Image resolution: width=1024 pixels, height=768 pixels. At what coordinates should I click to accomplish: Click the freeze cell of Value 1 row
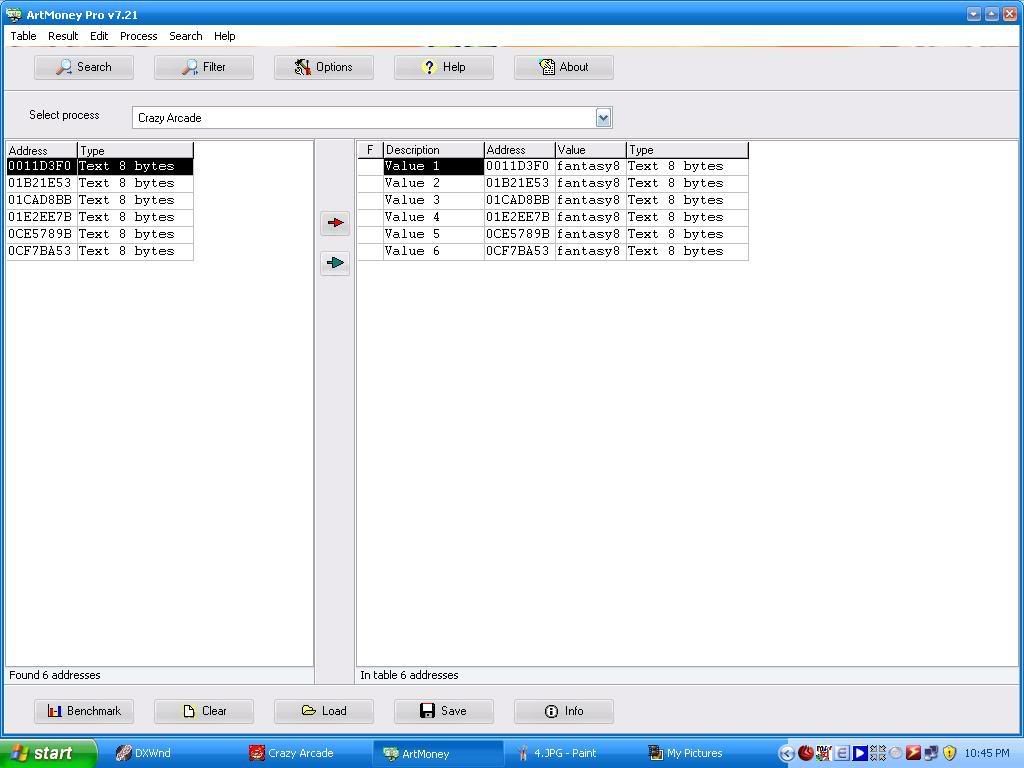(x=370, y=167)
